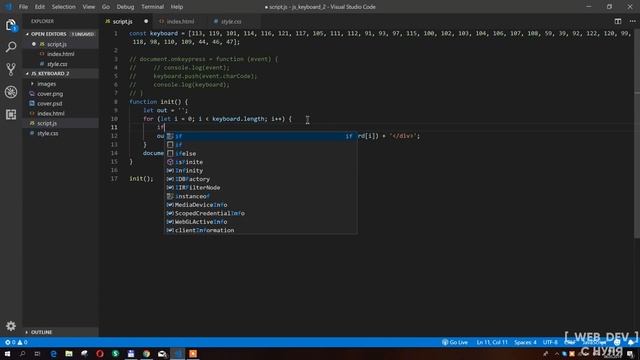Click the errors and warnings status indicator
This screenshot has height=360, width=640.
(16, 342)
